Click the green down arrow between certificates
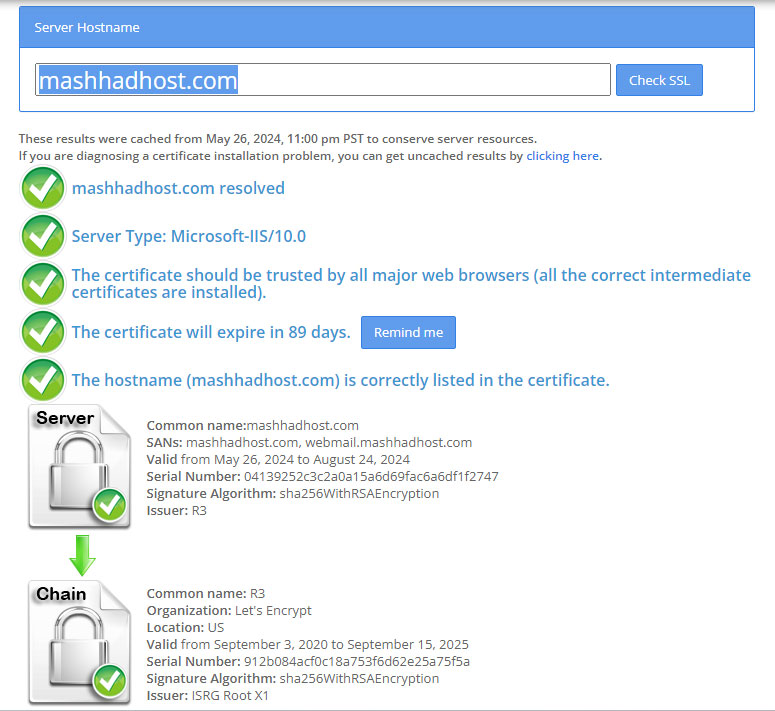The image size is (775, 711). click(x=82, y=555)
